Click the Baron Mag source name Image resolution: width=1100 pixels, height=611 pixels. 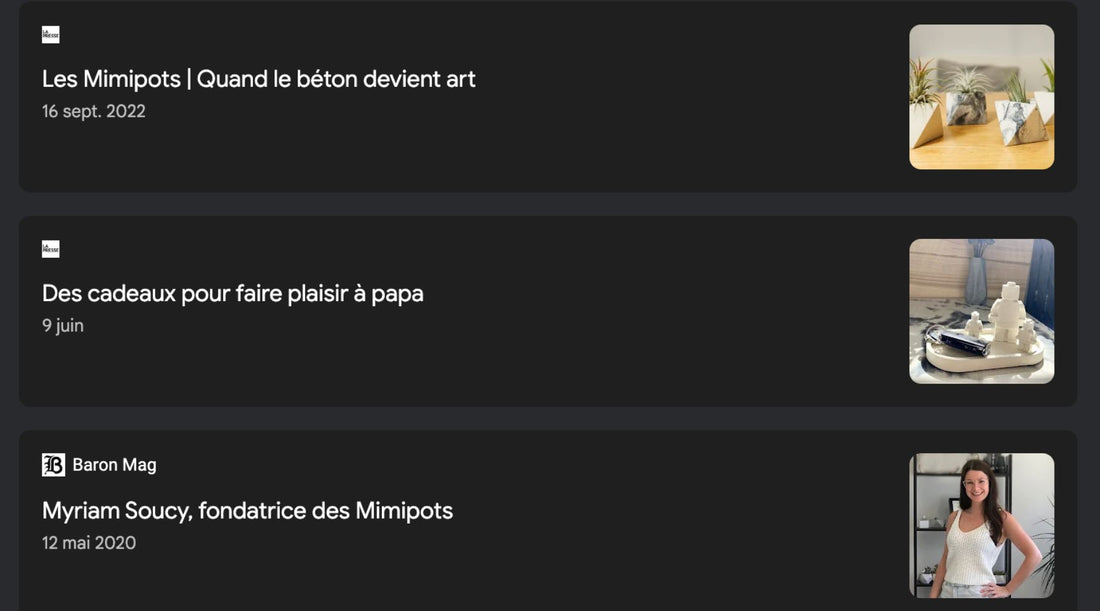tap(114, 465)
